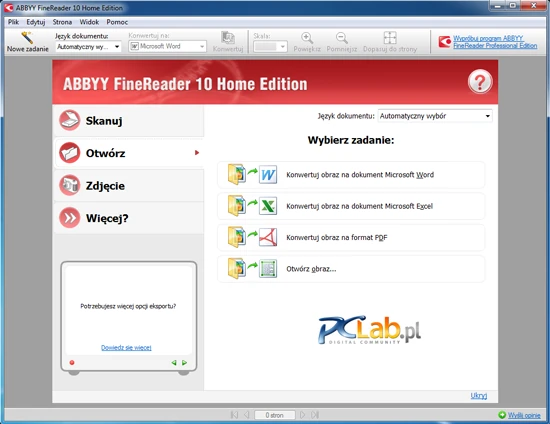This screenshot has width=550, height=424.
Task: Open the Widok menu
Action: (89, 22)
